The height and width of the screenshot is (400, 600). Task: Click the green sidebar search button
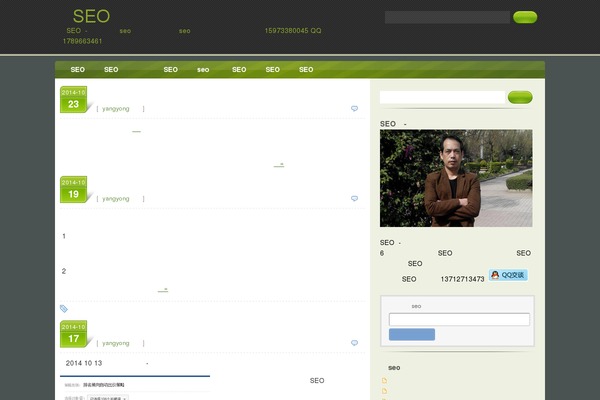tap(520, 97)
